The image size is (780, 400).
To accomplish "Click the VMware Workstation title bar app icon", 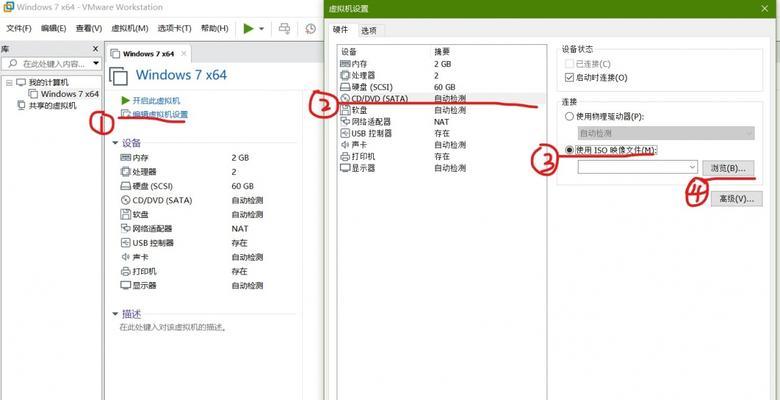I will coord(7,7).
